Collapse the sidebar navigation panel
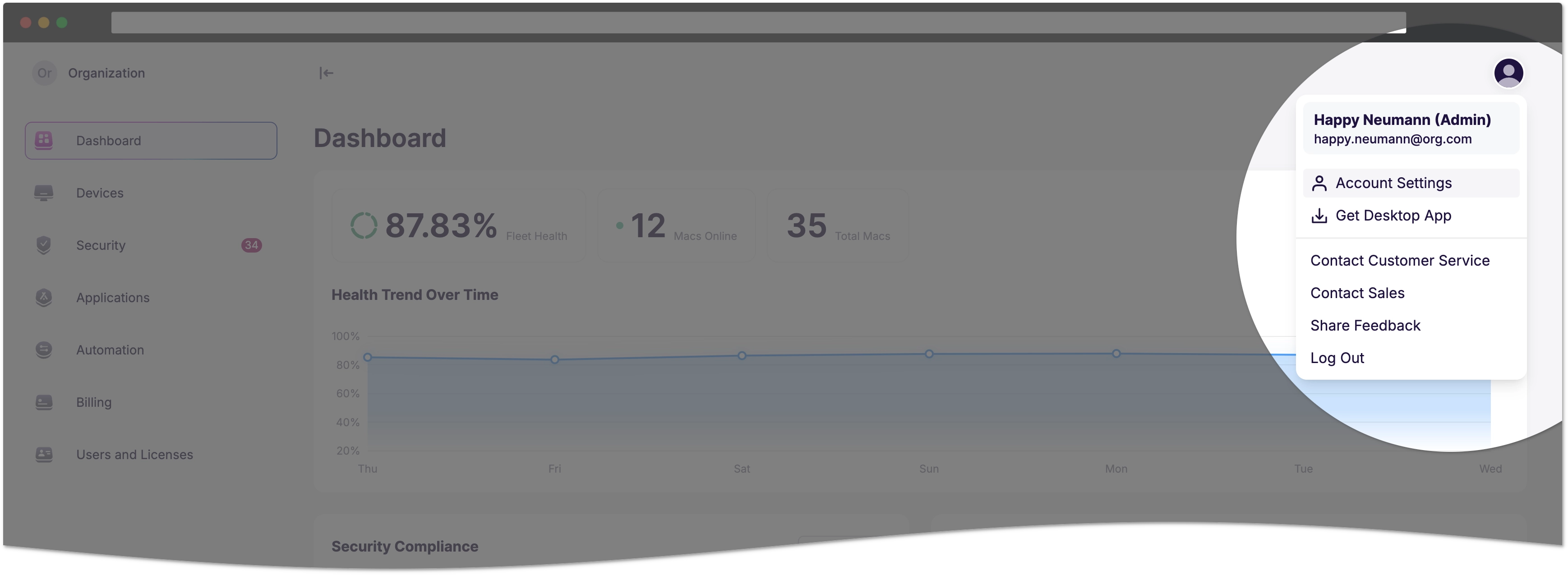This screenshot has width=1568, height=575. coord(326,72)
